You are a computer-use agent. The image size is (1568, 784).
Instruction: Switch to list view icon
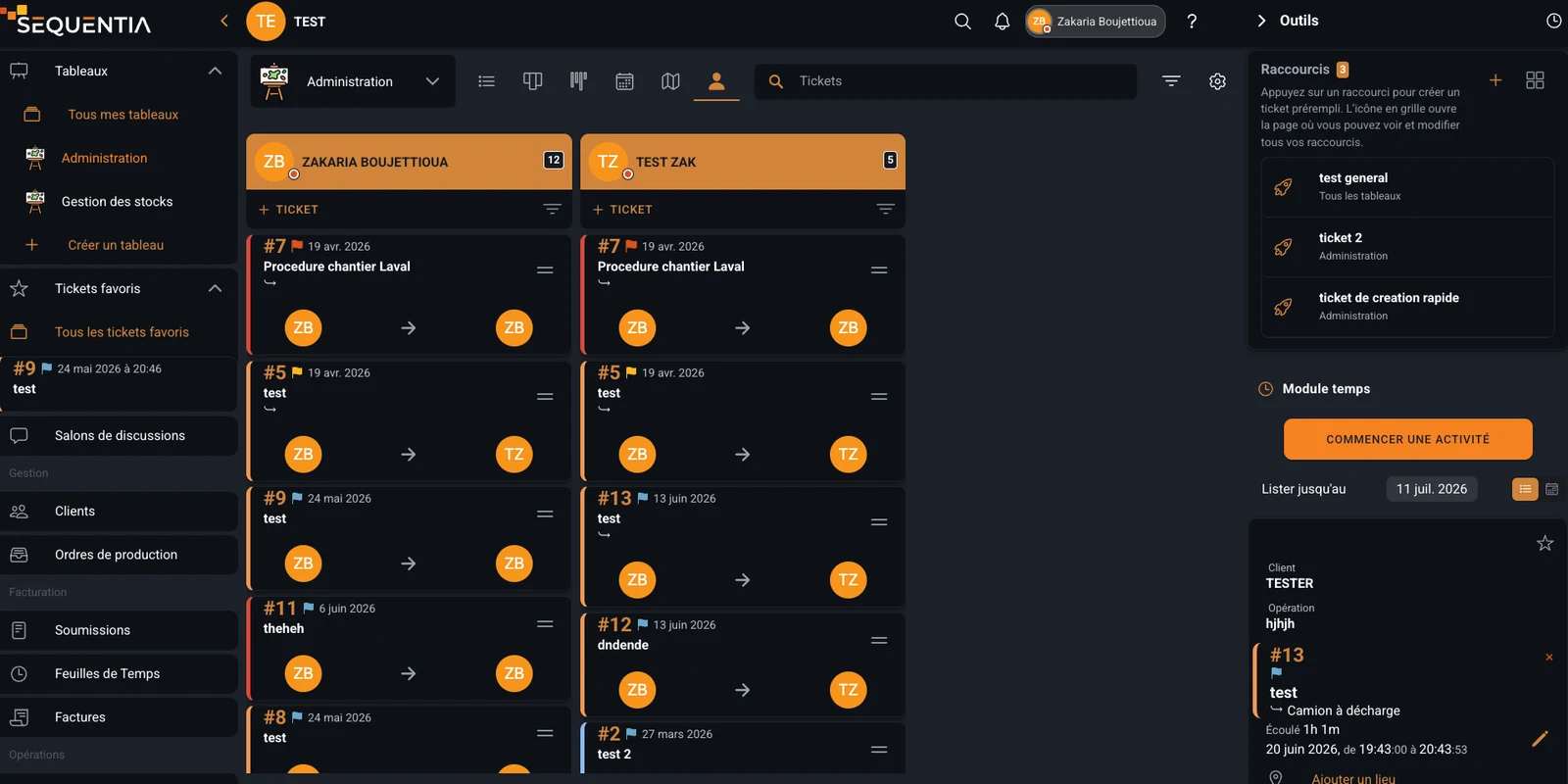point(486,81)
